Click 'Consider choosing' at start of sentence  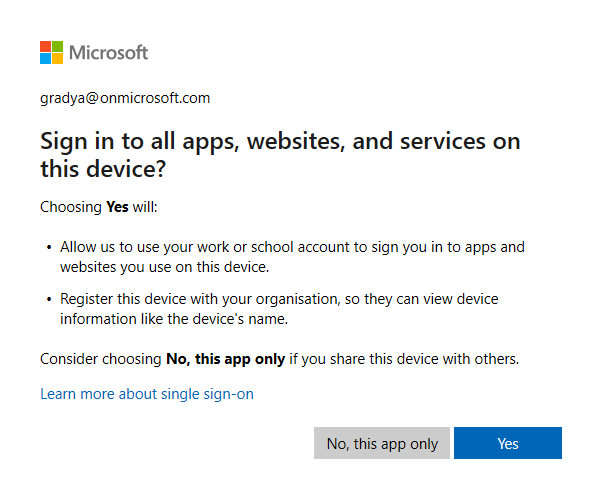99,358
